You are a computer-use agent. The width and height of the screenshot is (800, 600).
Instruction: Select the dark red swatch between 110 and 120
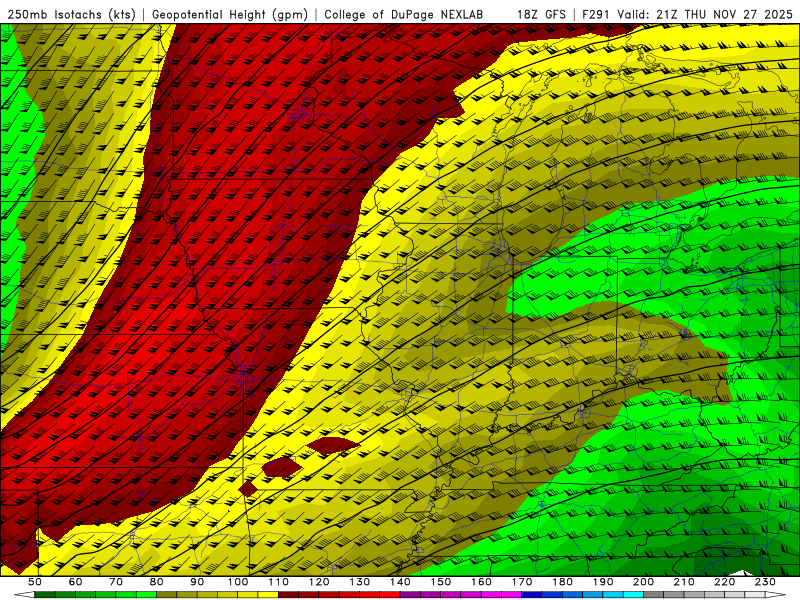pyautogui.click(x=289, y=595)
